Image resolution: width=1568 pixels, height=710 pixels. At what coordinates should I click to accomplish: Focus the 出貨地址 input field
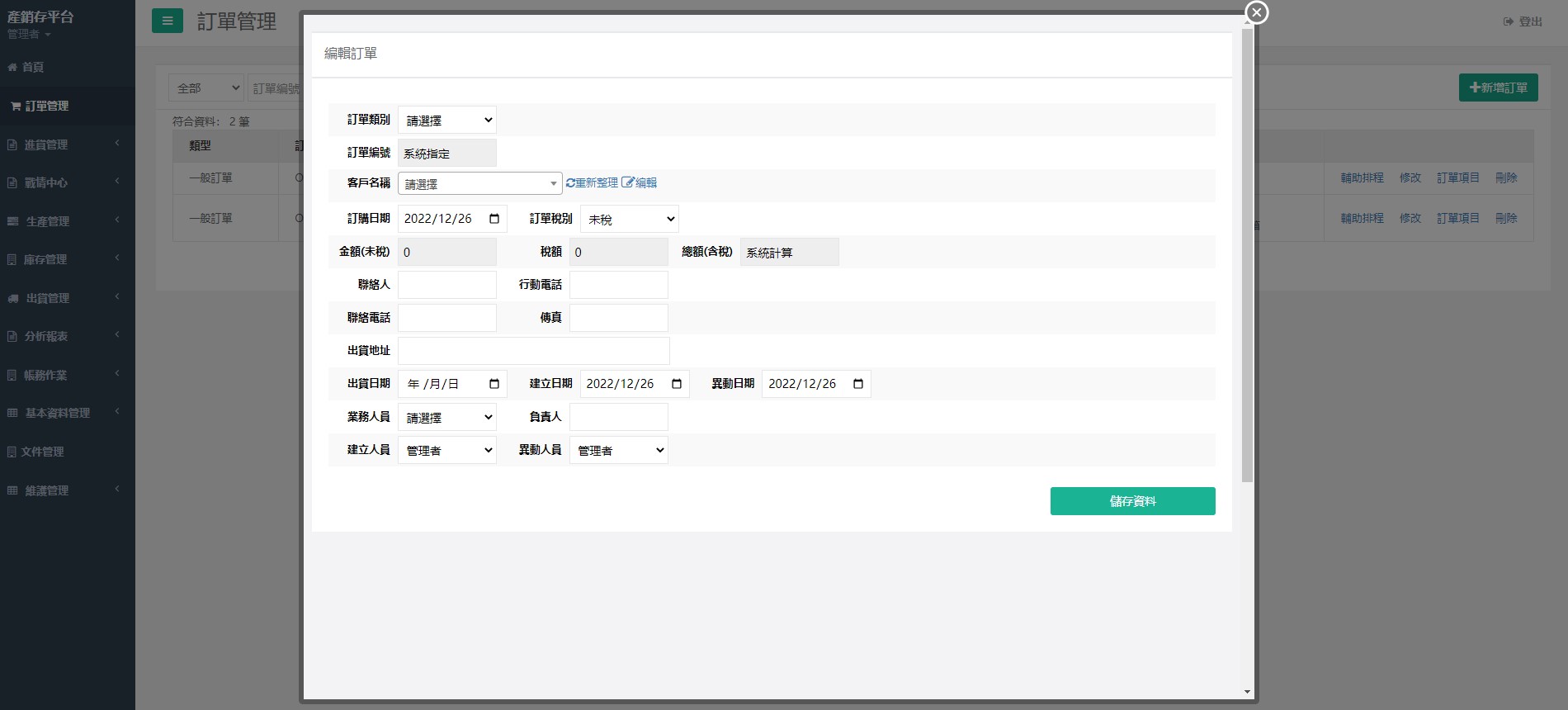click(534, 351)
